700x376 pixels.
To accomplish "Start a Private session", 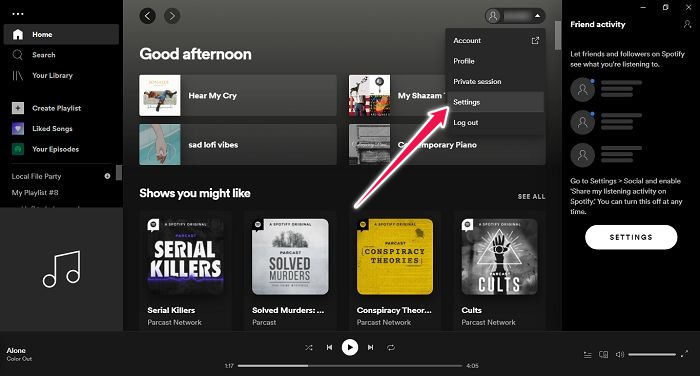I will click(495, 82).
